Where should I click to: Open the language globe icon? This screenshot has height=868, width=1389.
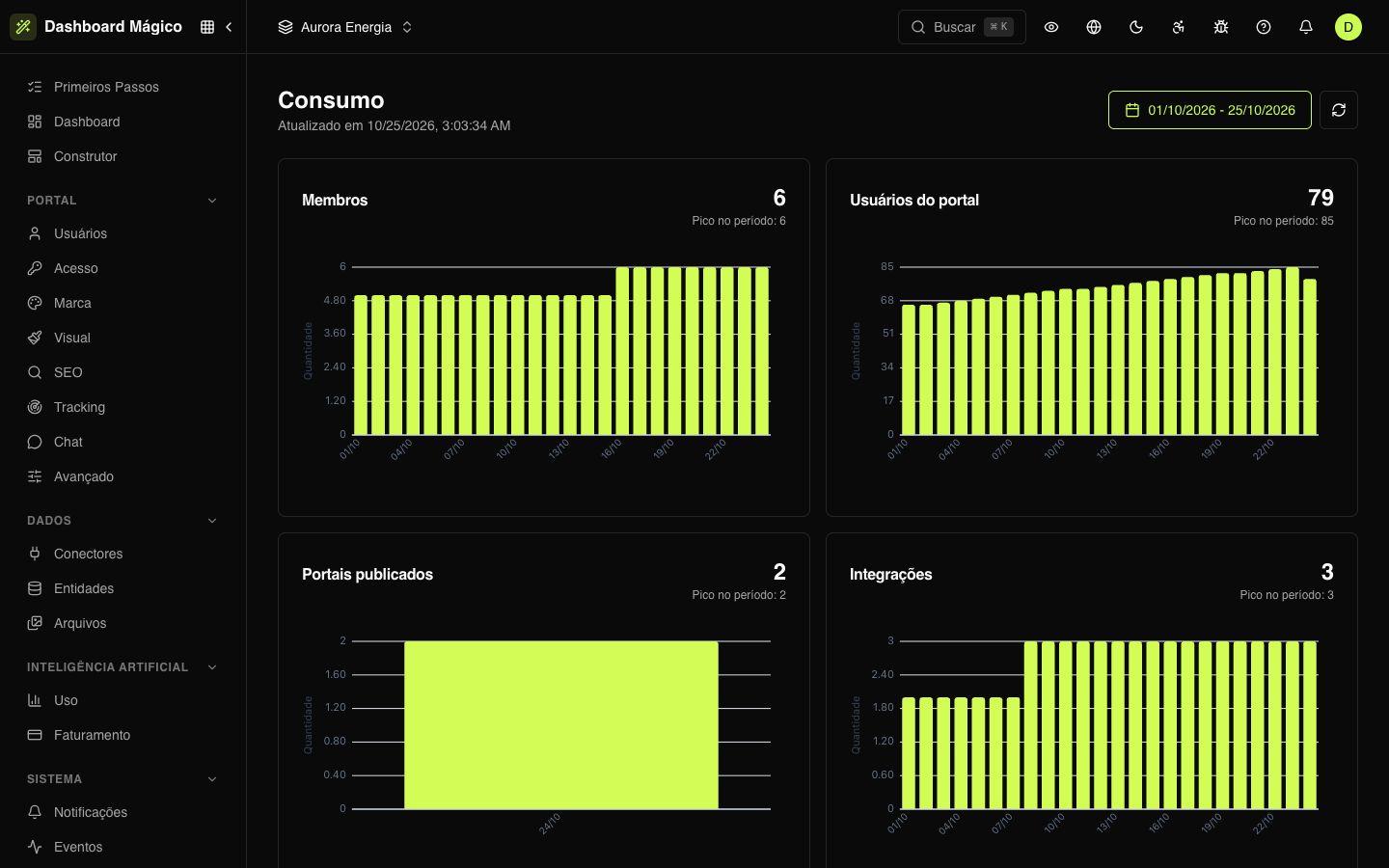click(x=1094, y=27)
